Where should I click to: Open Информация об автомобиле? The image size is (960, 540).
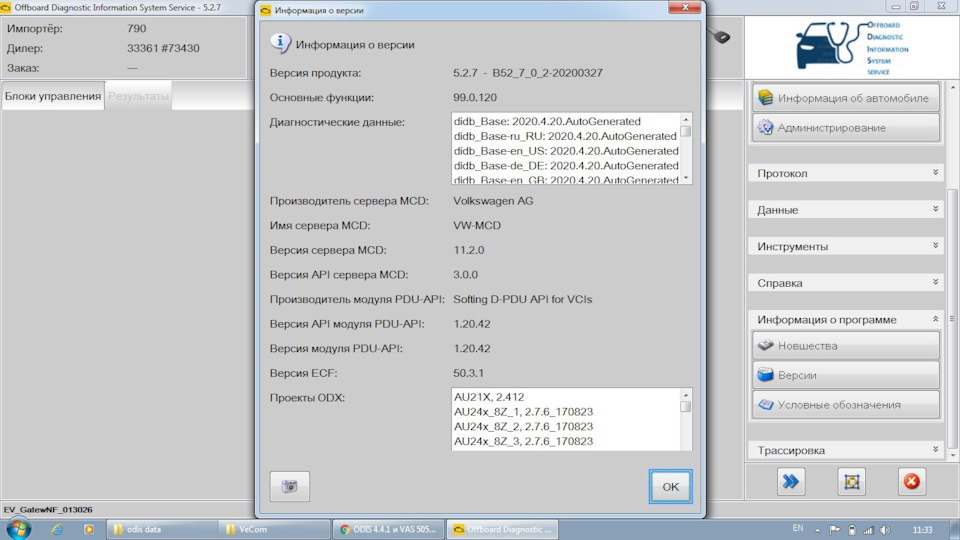[846, 98]
